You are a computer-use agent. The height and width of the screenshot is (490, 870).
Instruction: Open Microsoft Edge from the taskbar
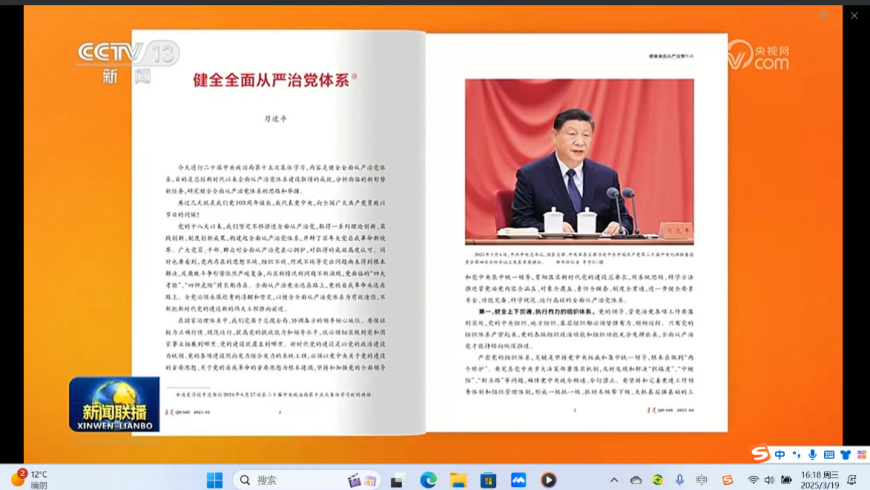428,480
